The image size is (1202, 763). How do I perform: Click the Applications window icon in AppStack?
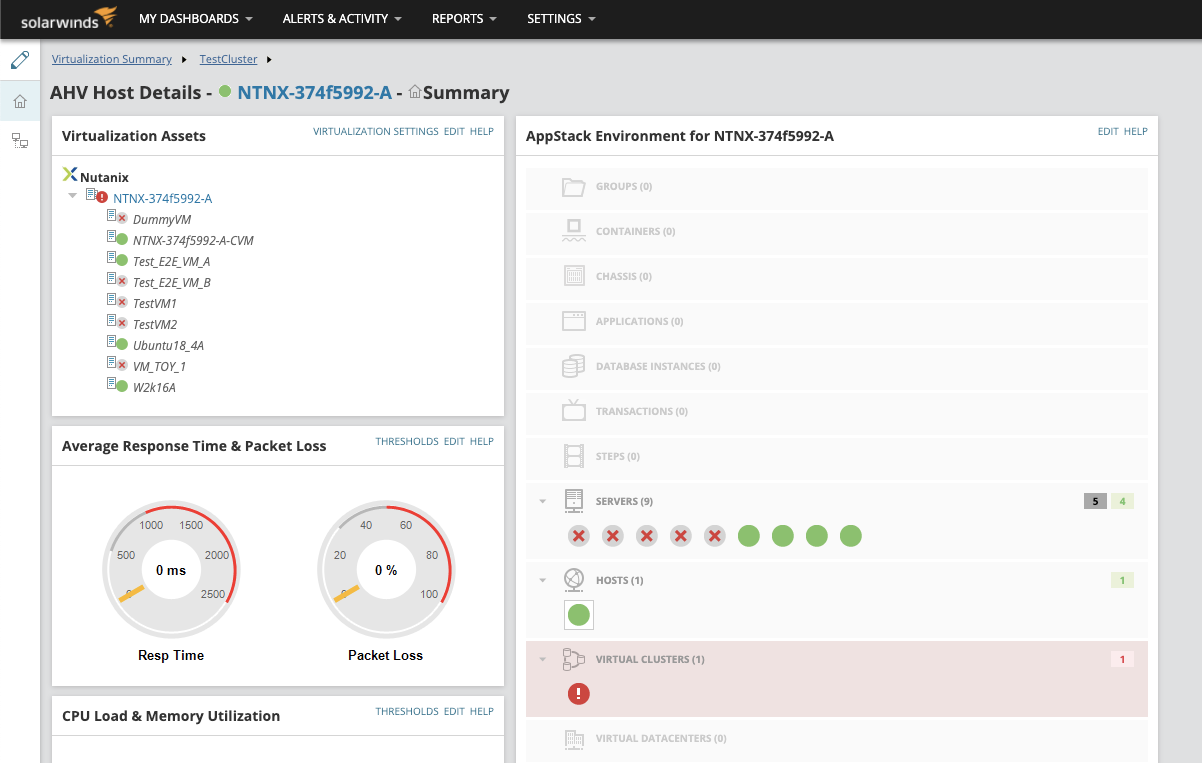(573, 321)
